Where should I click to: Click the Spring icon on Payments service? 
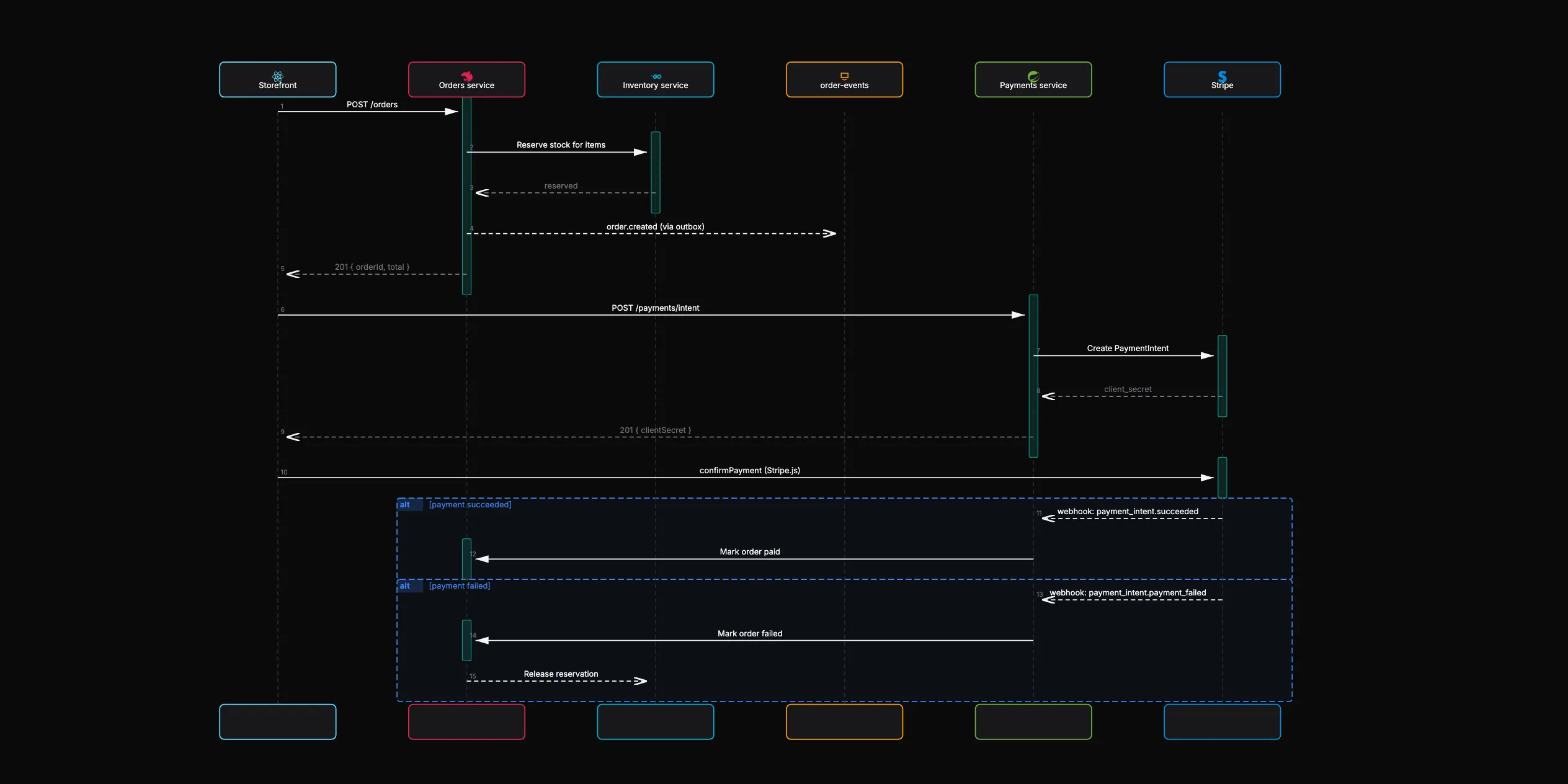(x=1033, y=76)
